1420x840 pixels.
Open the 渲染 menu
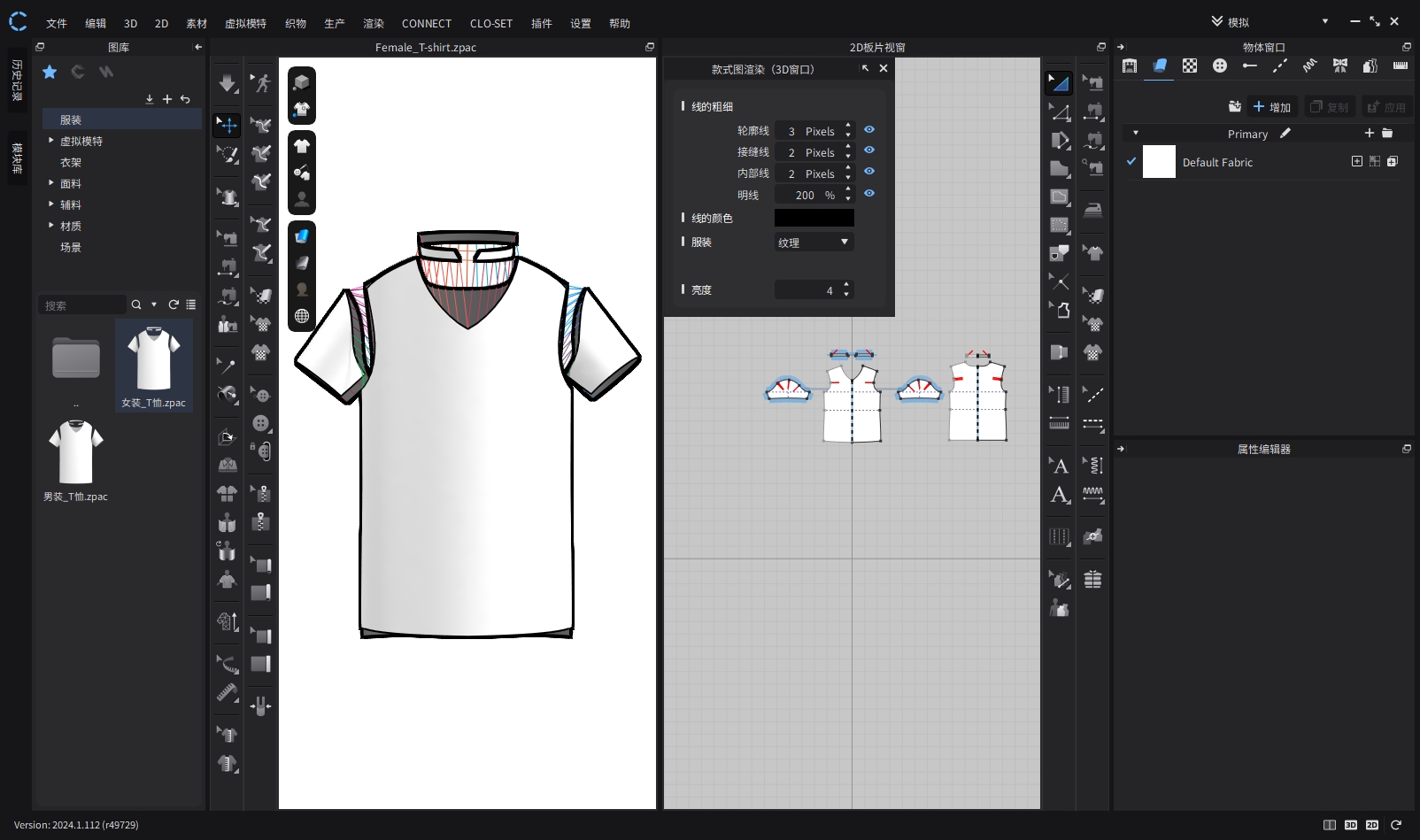pos(374,24)
